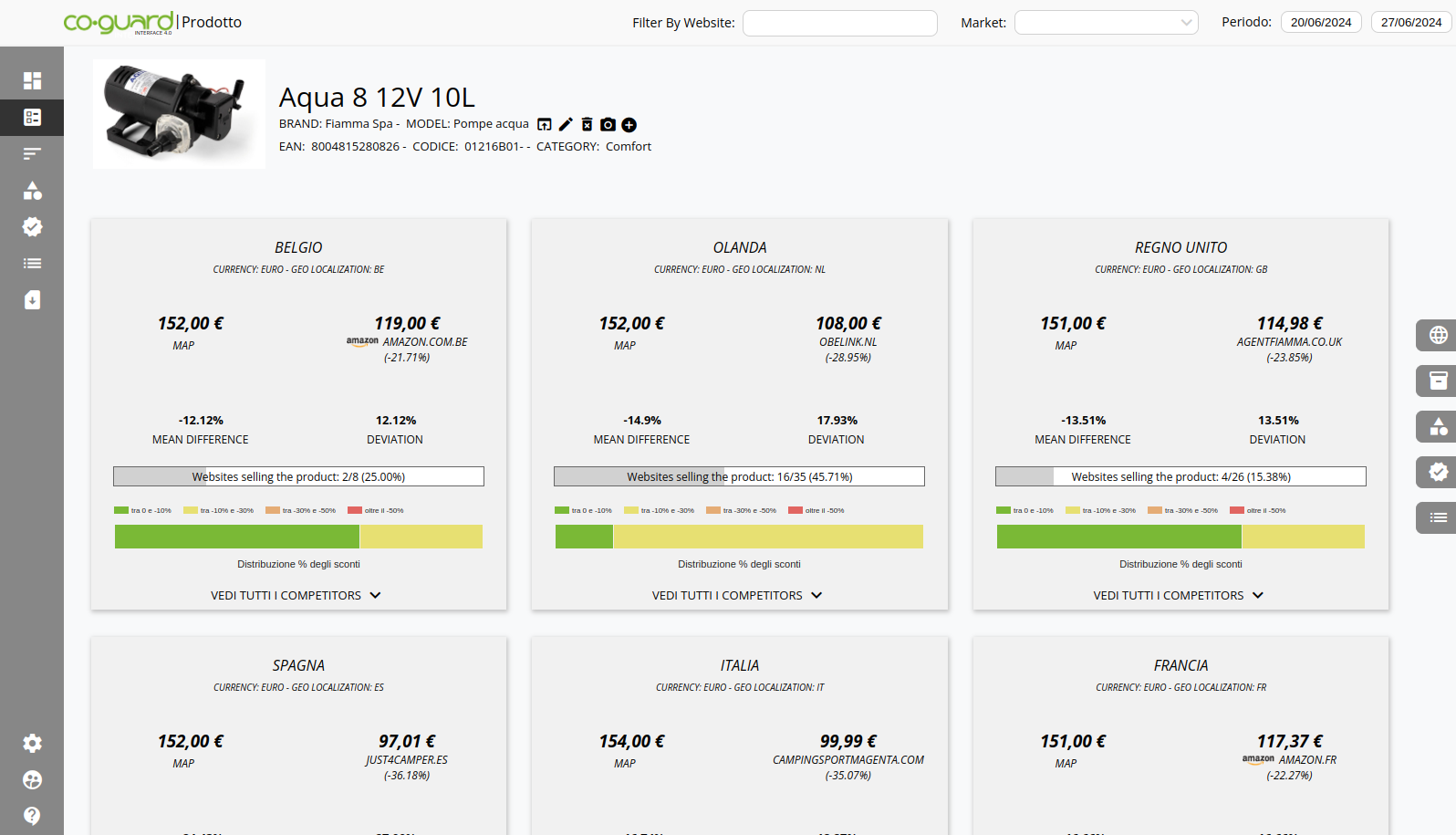
Task: Click the help question mark icon
Action: point(32,816)
